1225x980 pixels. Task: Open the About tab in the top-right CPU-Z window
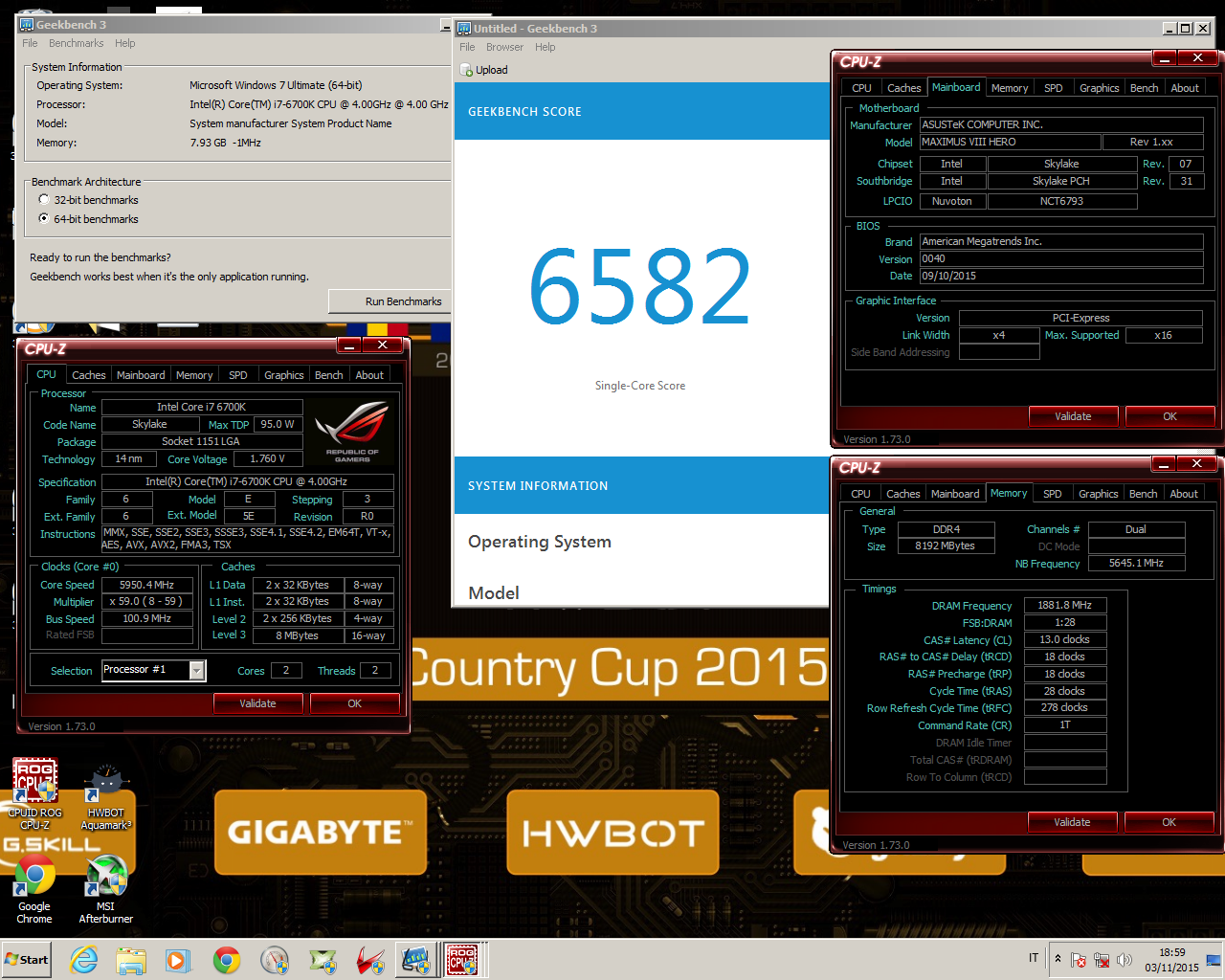click(x=1185, y=88)
